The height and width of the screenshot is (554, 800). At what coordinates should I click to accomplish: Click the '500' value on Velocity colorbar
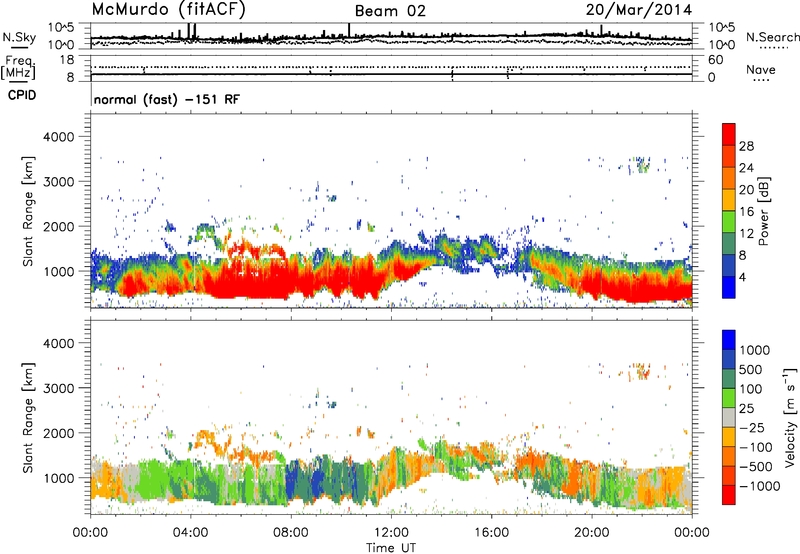tap(750, 369)
